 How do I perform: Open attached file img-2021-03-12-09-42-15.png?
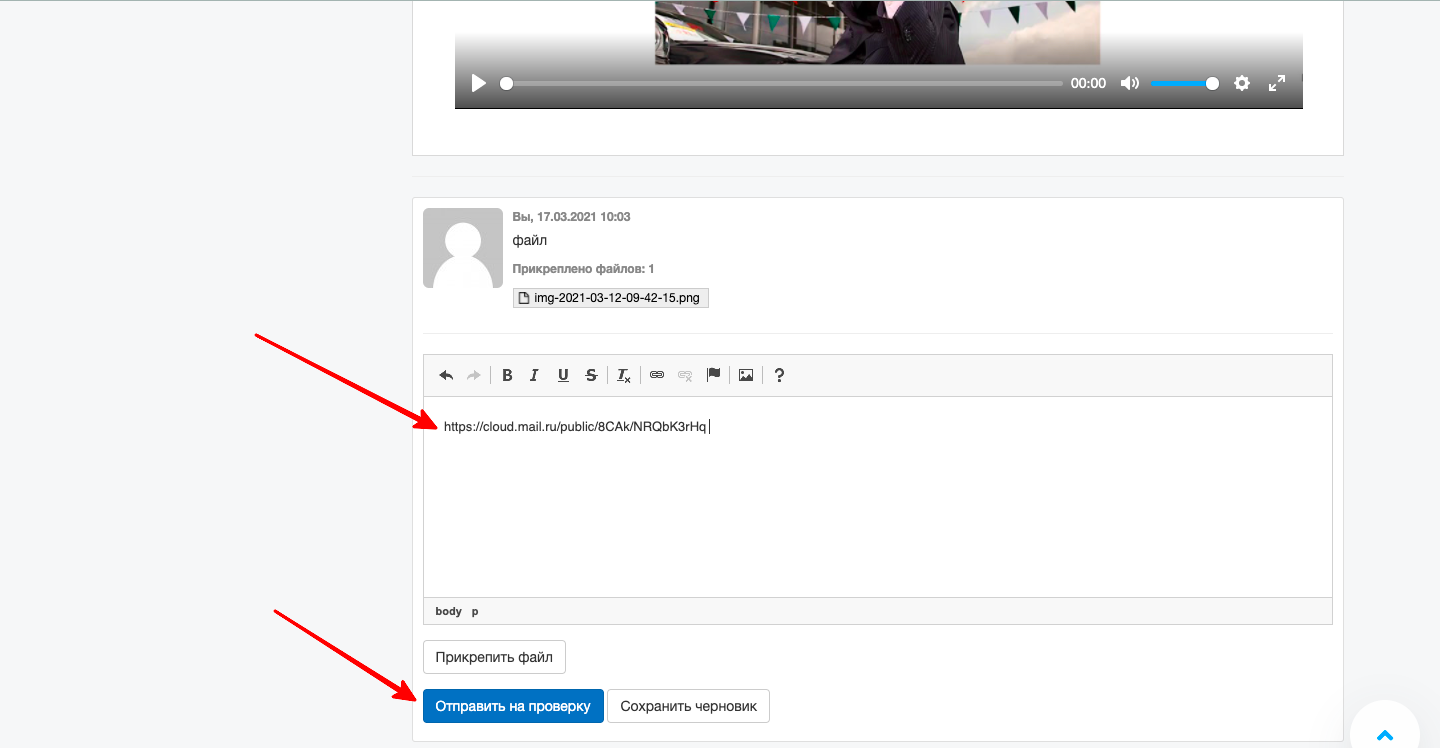click(610, 298)
